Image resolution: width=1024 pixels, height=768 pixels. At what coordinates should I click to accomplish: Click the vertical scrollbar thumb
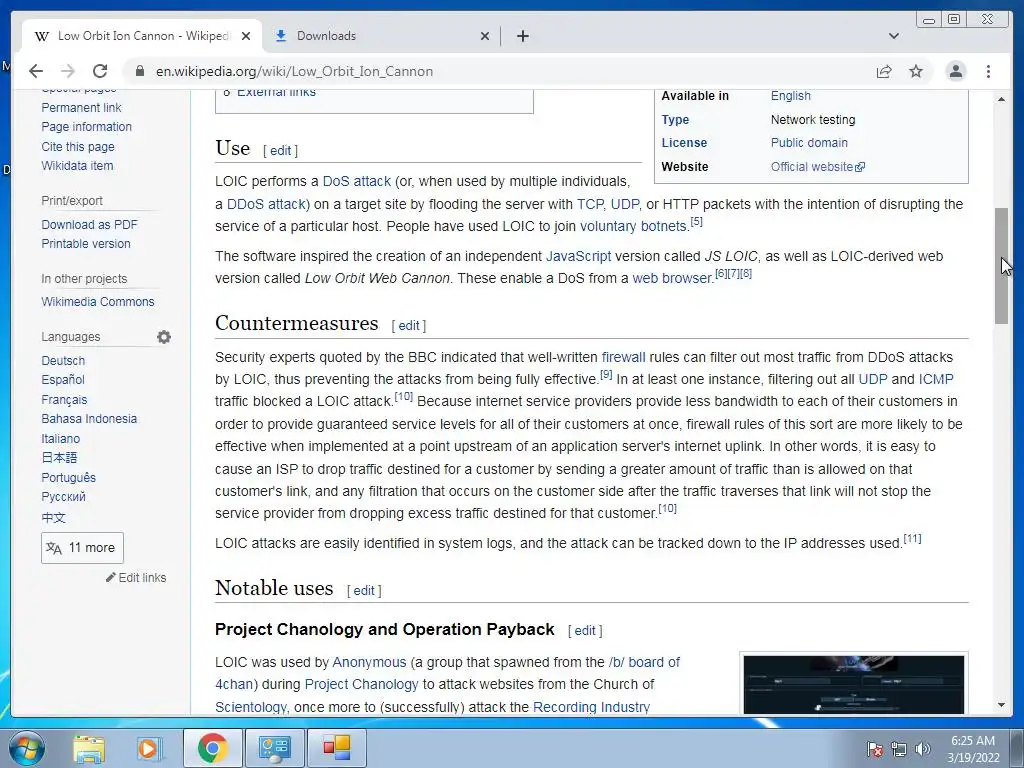tap(1001, 265)
